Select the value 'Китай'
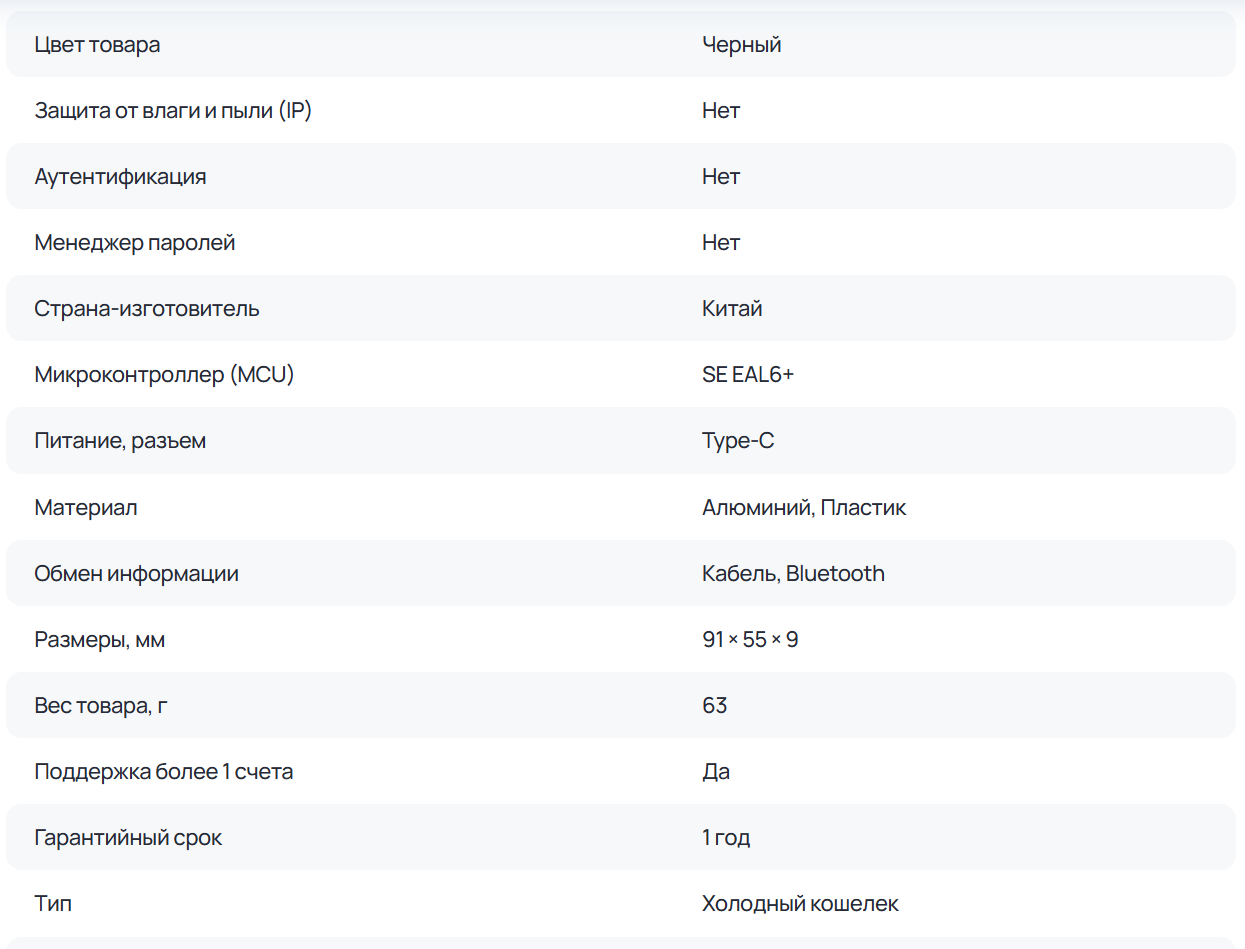1245x949 pixels. pos(732,309)
